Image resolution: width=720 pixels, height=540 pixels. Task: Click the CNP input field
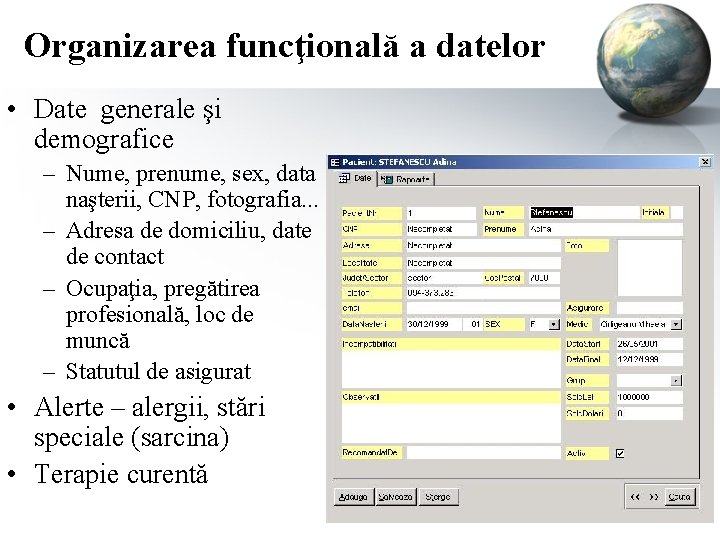pyautogui.click(x=441, y=229)
